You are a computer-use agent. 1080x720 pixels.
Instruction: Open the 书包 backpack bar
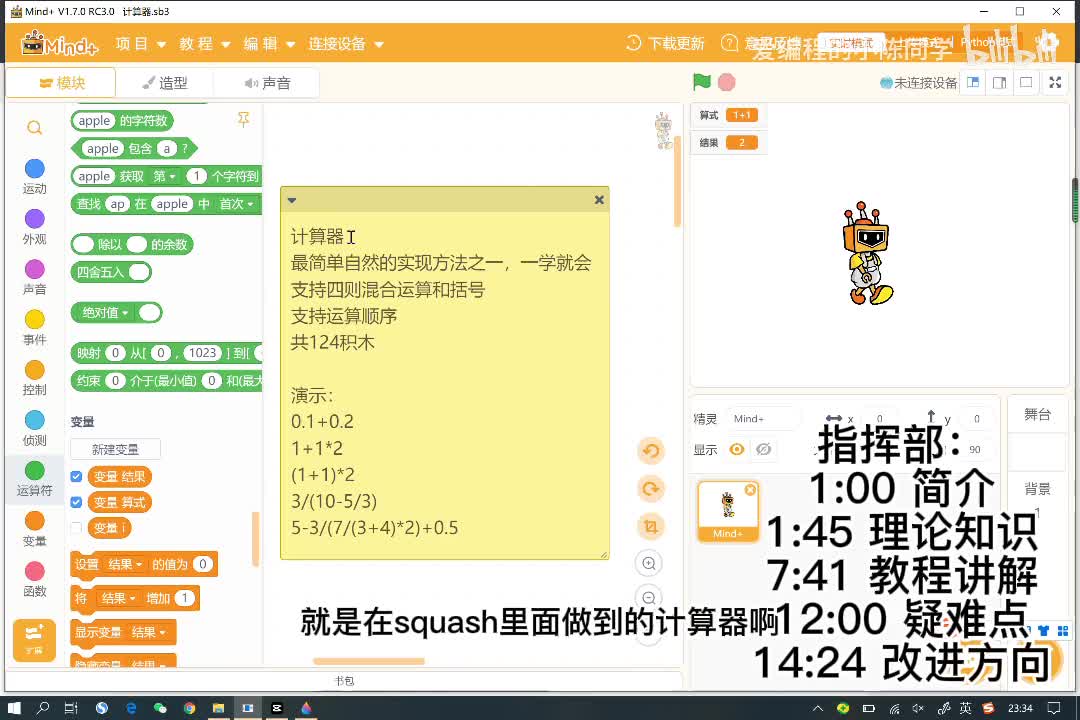tap(344, 681)
